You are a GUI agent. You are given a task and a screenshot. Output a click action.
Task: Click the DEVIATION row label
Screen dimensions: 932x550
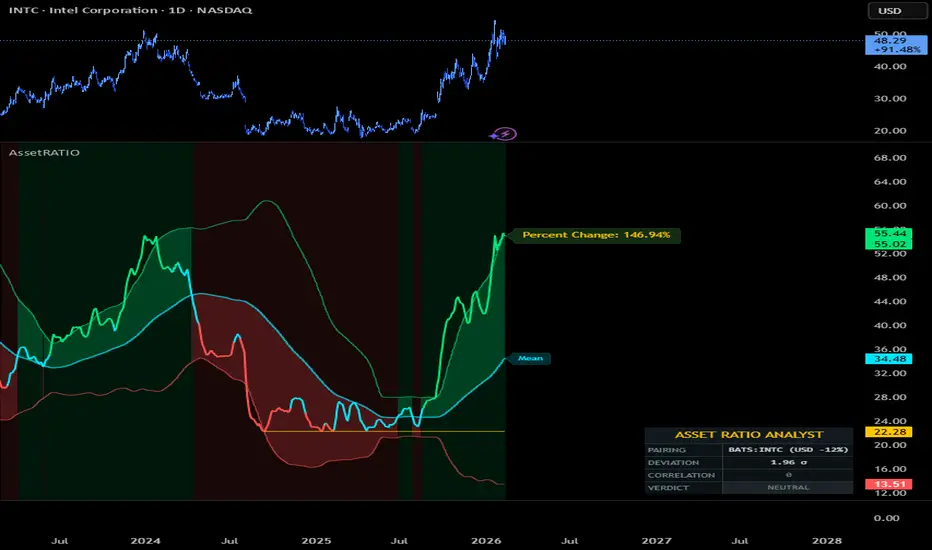pos(673,463)
